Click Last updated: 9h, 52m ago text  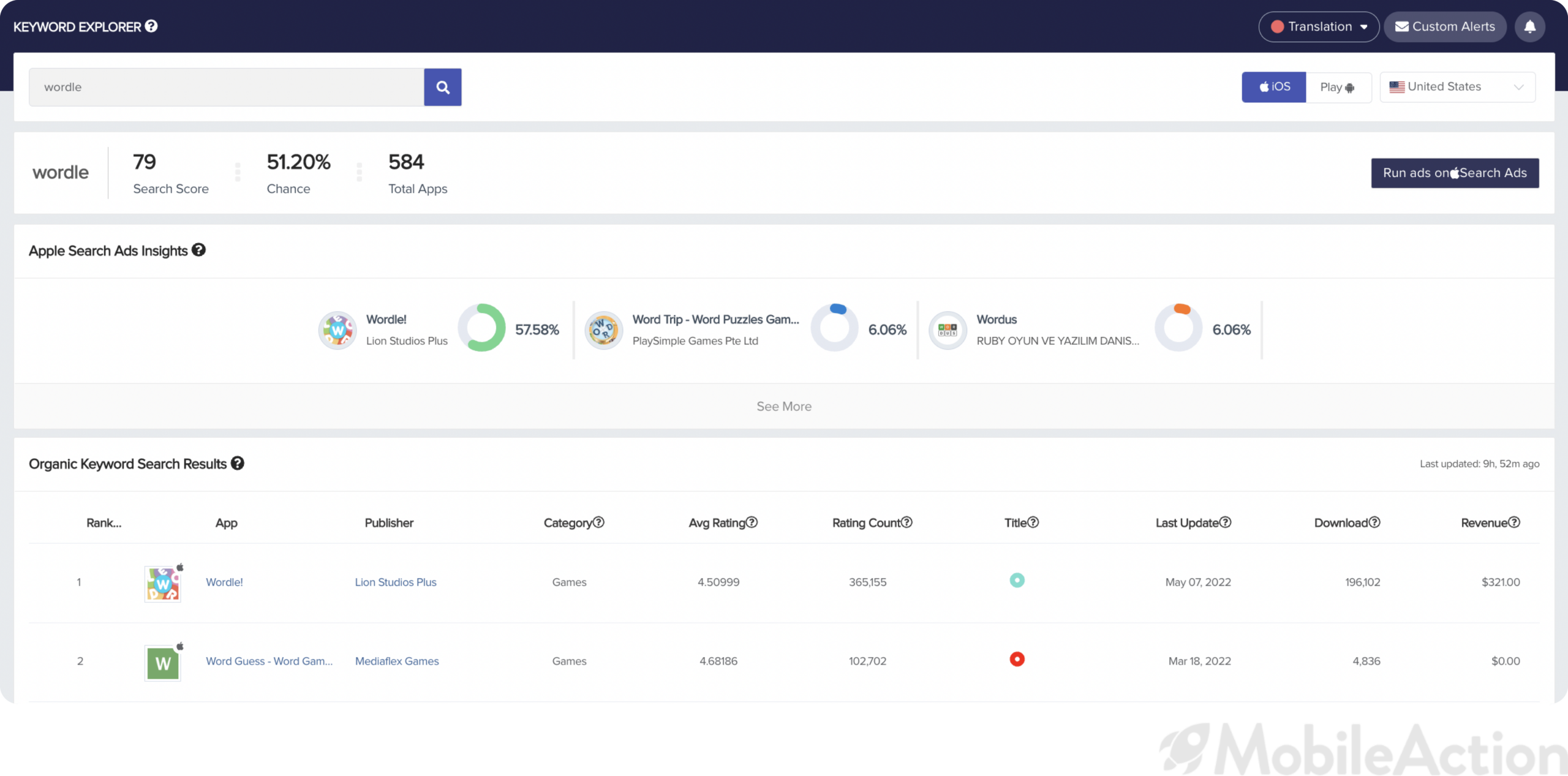click(x=1480, y=464)
